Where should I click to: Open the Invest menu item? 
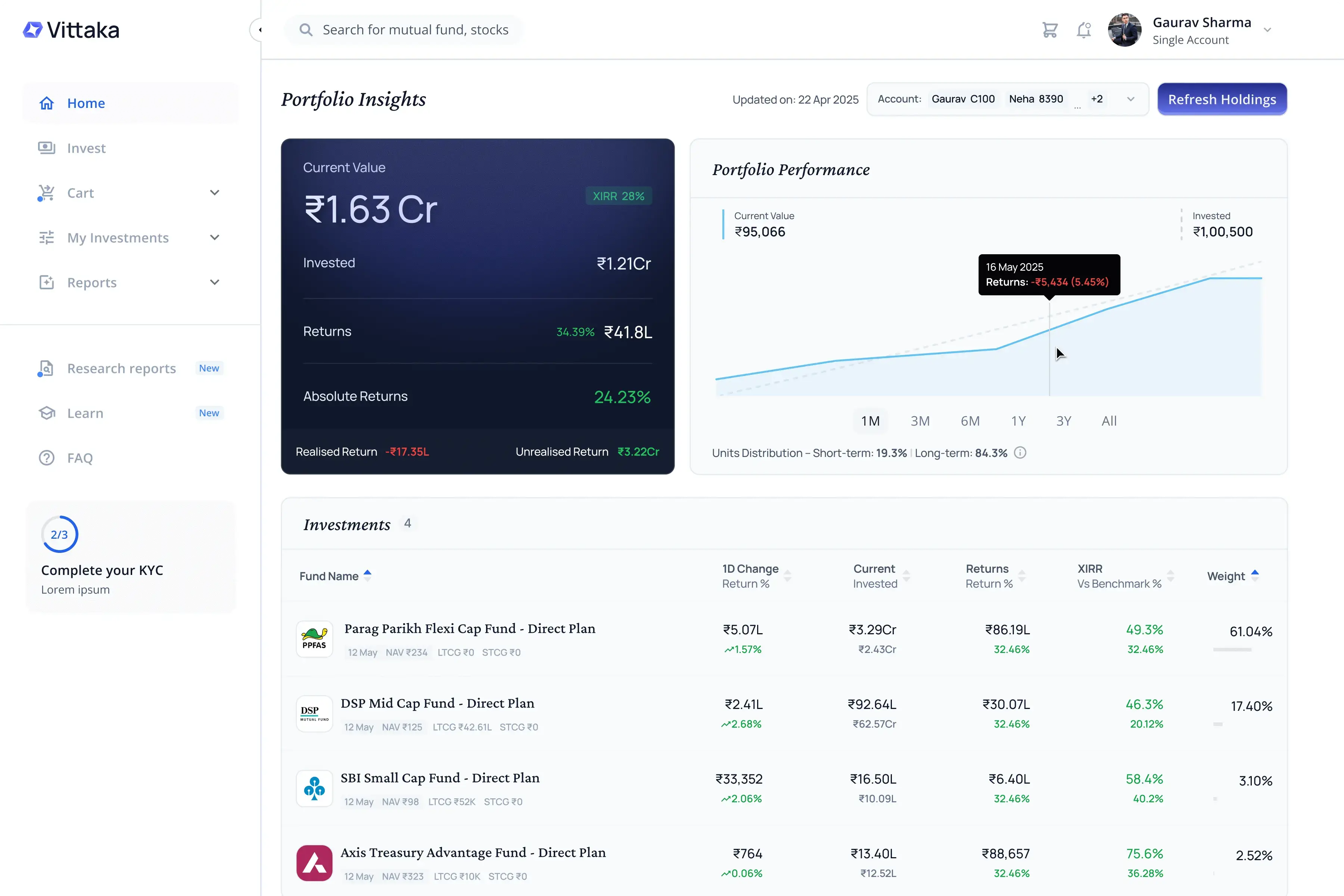coord(131,148)
